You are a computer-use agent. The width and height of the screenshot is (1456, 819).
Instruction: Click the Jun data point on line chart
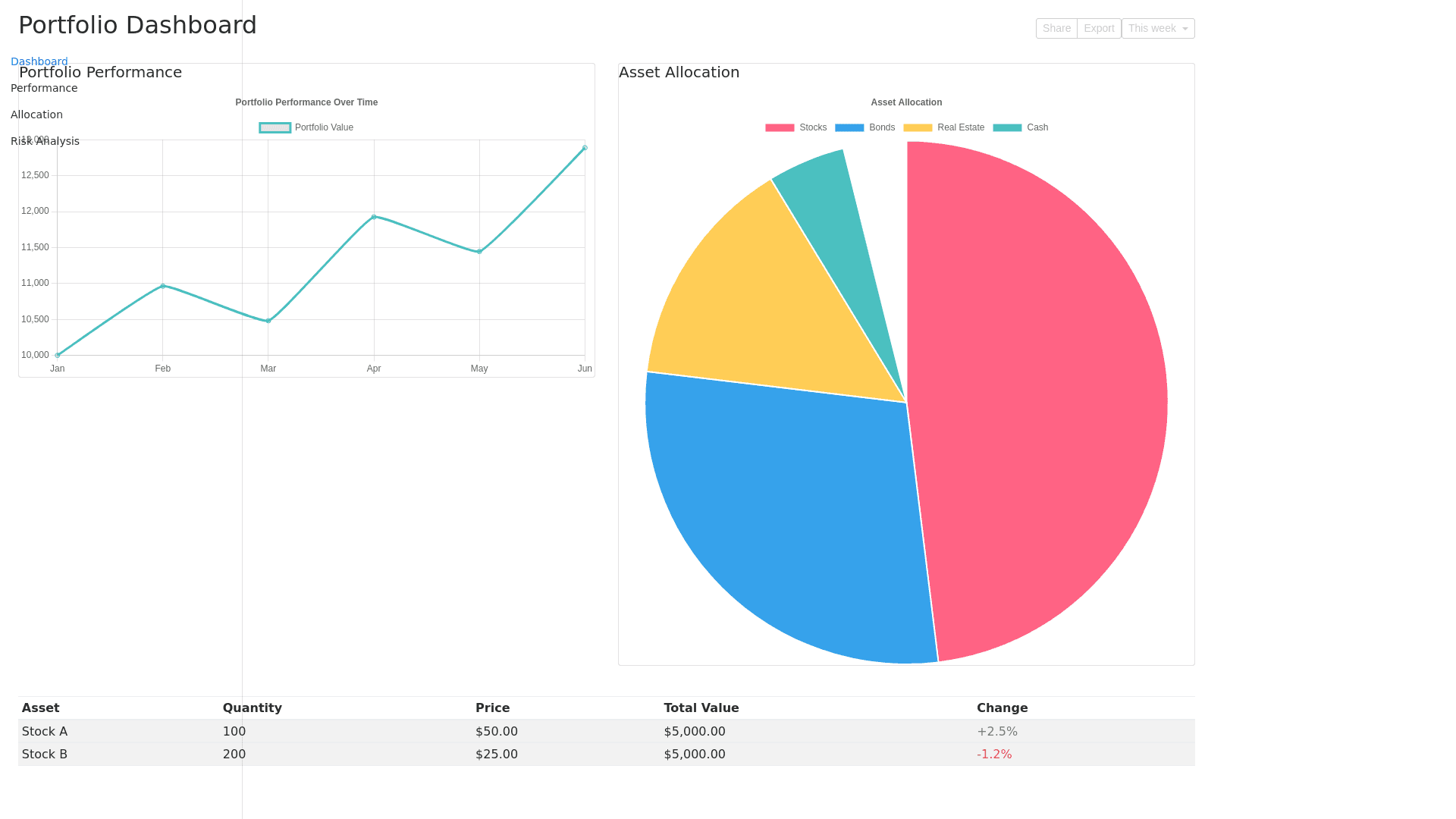click(585, 148)
